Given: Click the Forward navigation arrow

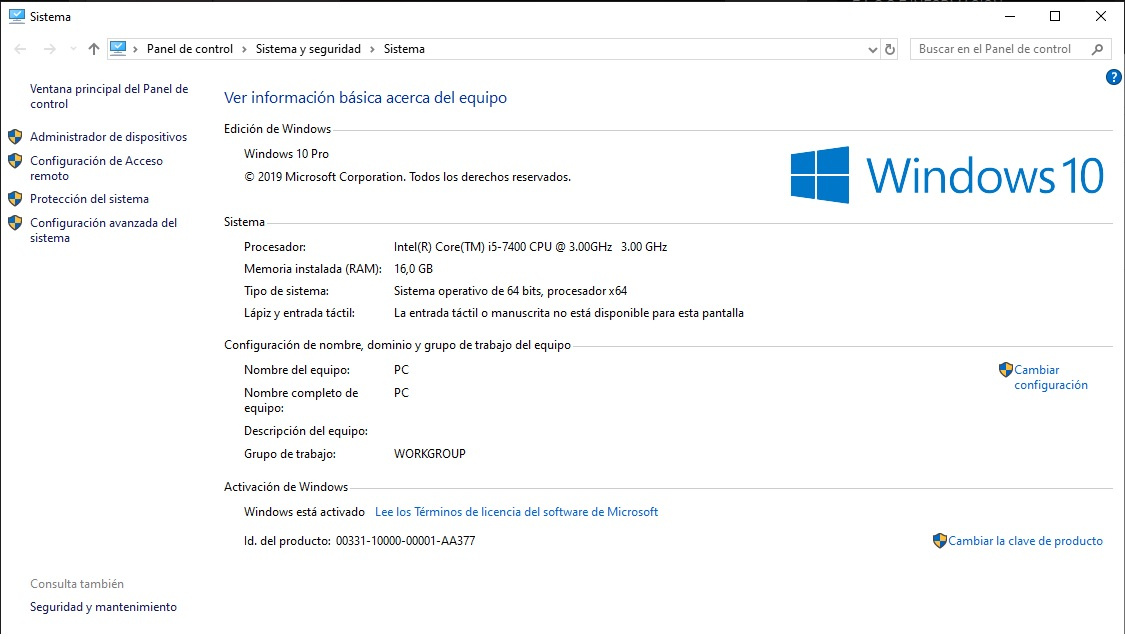Looking at the screenshot, I should pos(50,49).
